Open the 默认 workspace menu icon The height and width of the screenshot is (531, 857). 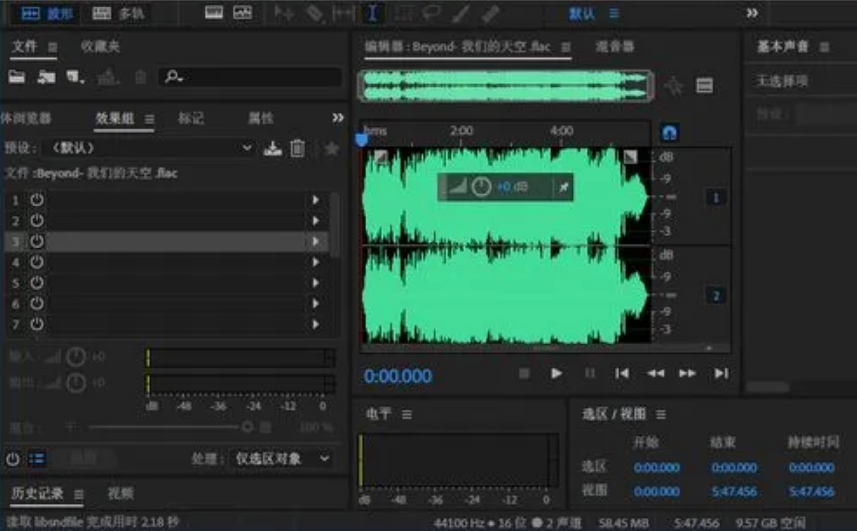pyautogui.click(x=614, y=13)
